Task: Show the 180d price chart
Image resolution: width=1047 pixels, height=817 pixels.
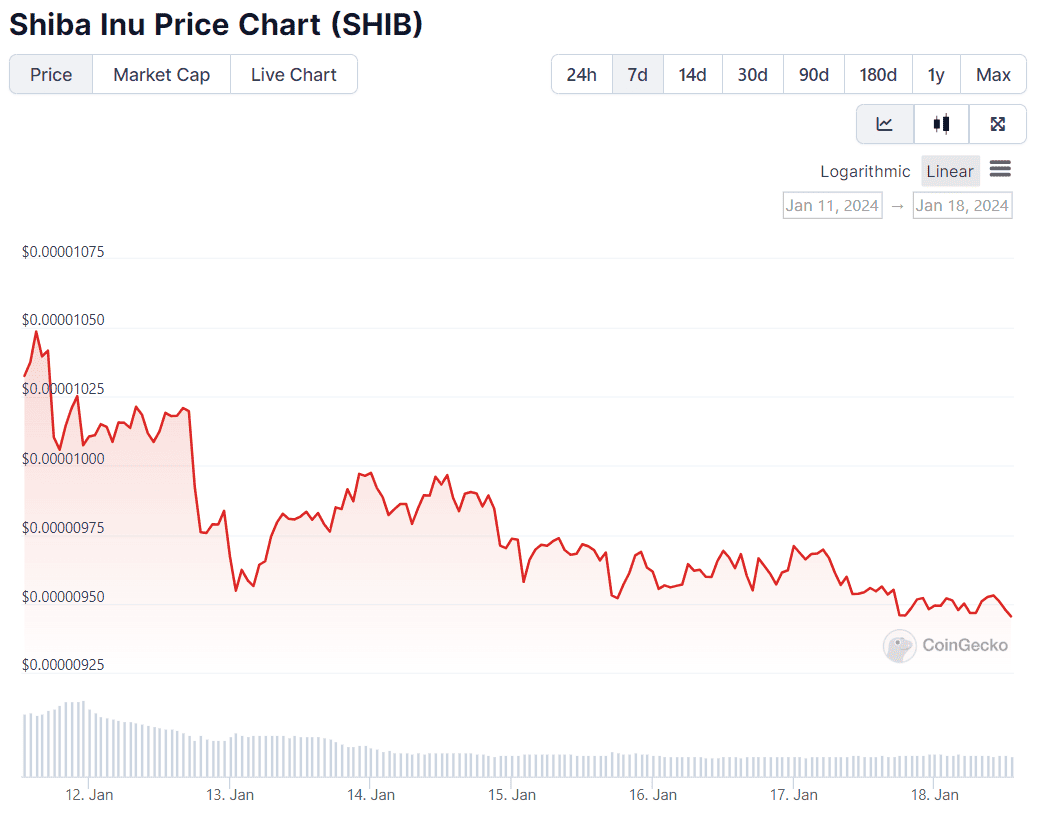Action: coord(877,74)
